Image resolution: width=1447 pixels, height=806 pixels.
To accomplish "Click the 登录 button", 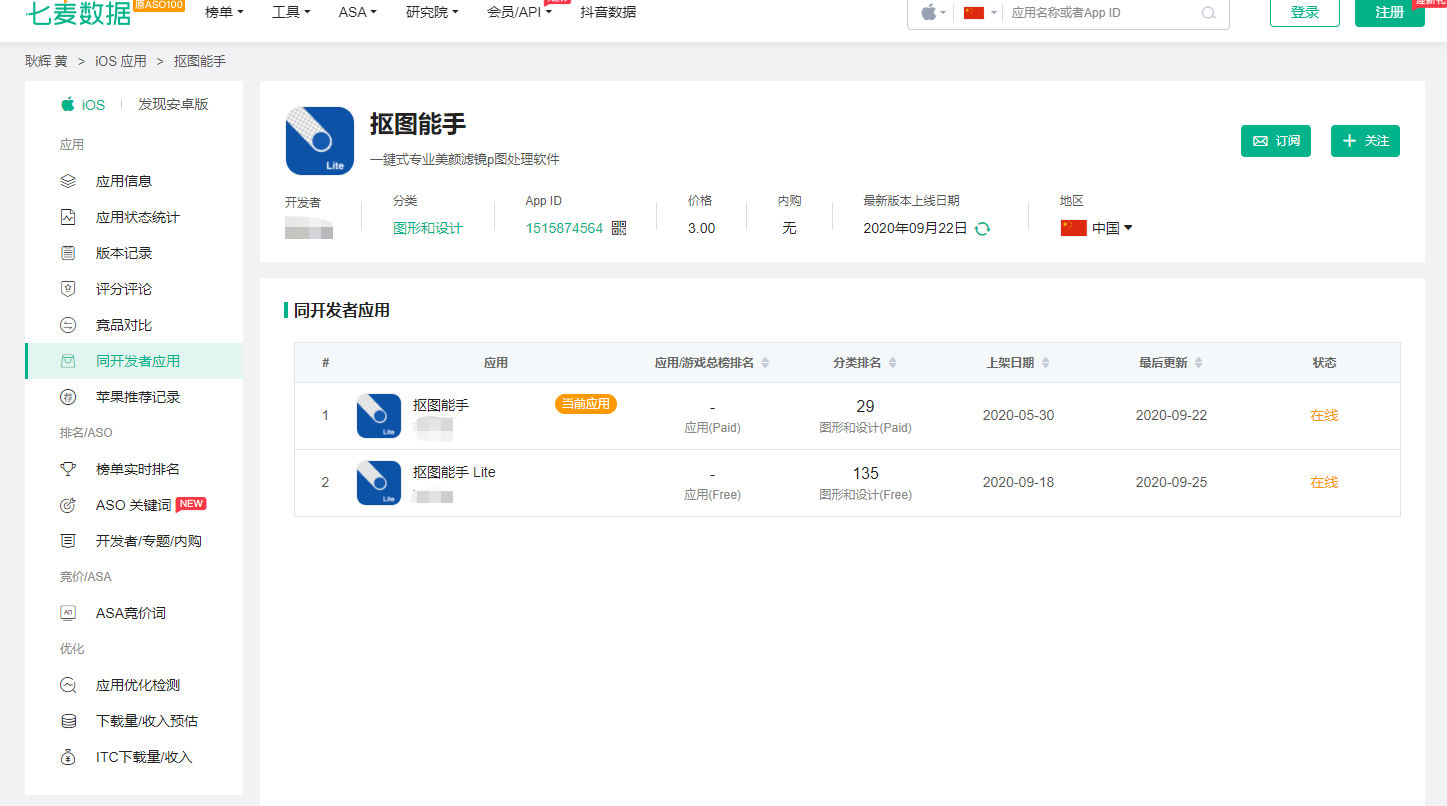I will (1305, 12).
